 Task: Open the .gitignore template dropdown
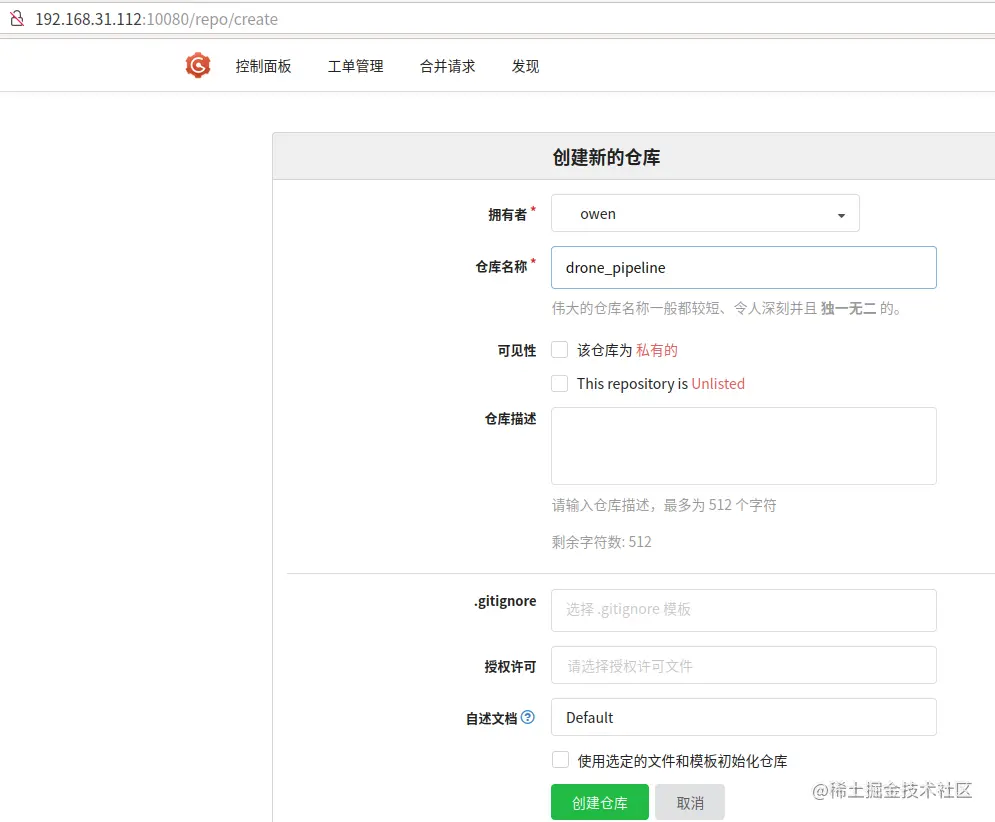(744, 610)
